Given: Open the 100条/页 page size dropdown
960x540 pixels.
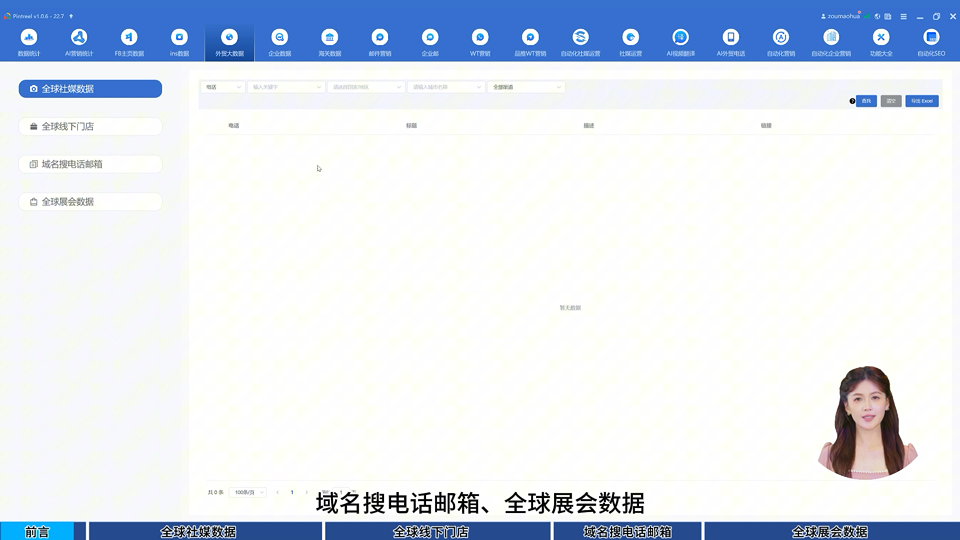Looking at the screenshot, I should pyautogui.click(x=248, y=492).
